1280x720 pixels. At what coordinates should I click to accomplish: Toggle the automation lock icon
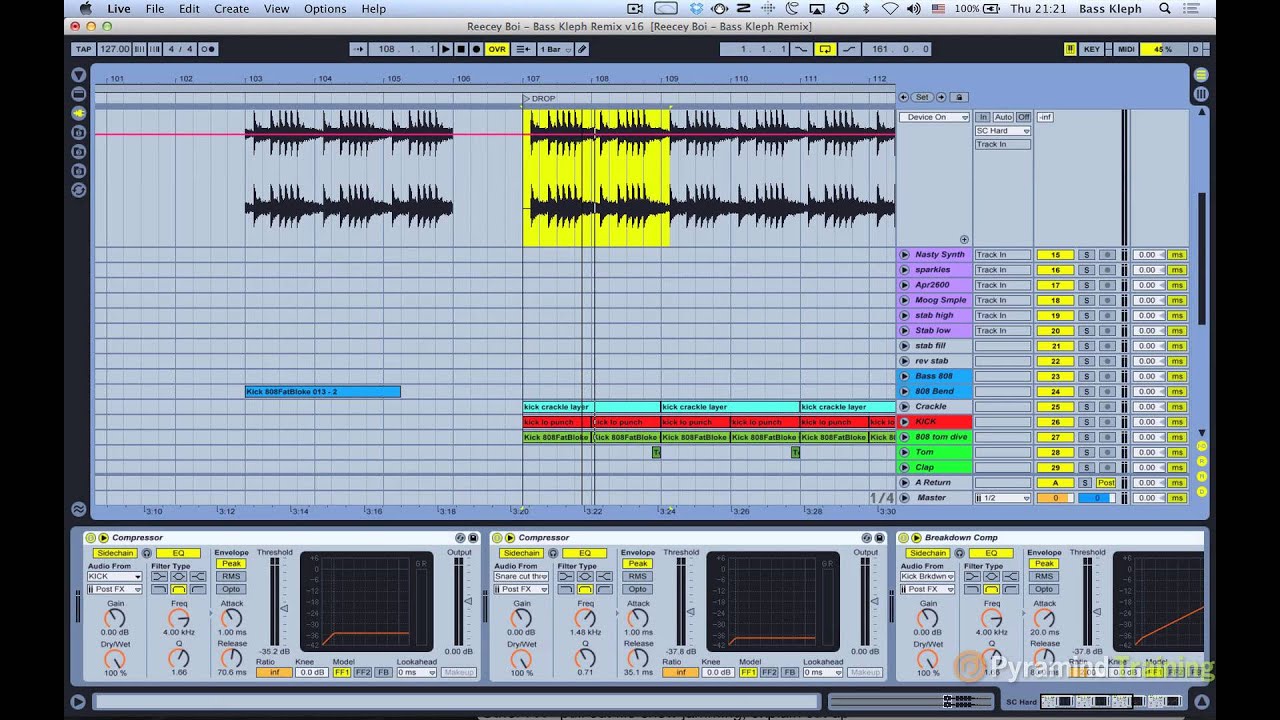coord(958,97)
